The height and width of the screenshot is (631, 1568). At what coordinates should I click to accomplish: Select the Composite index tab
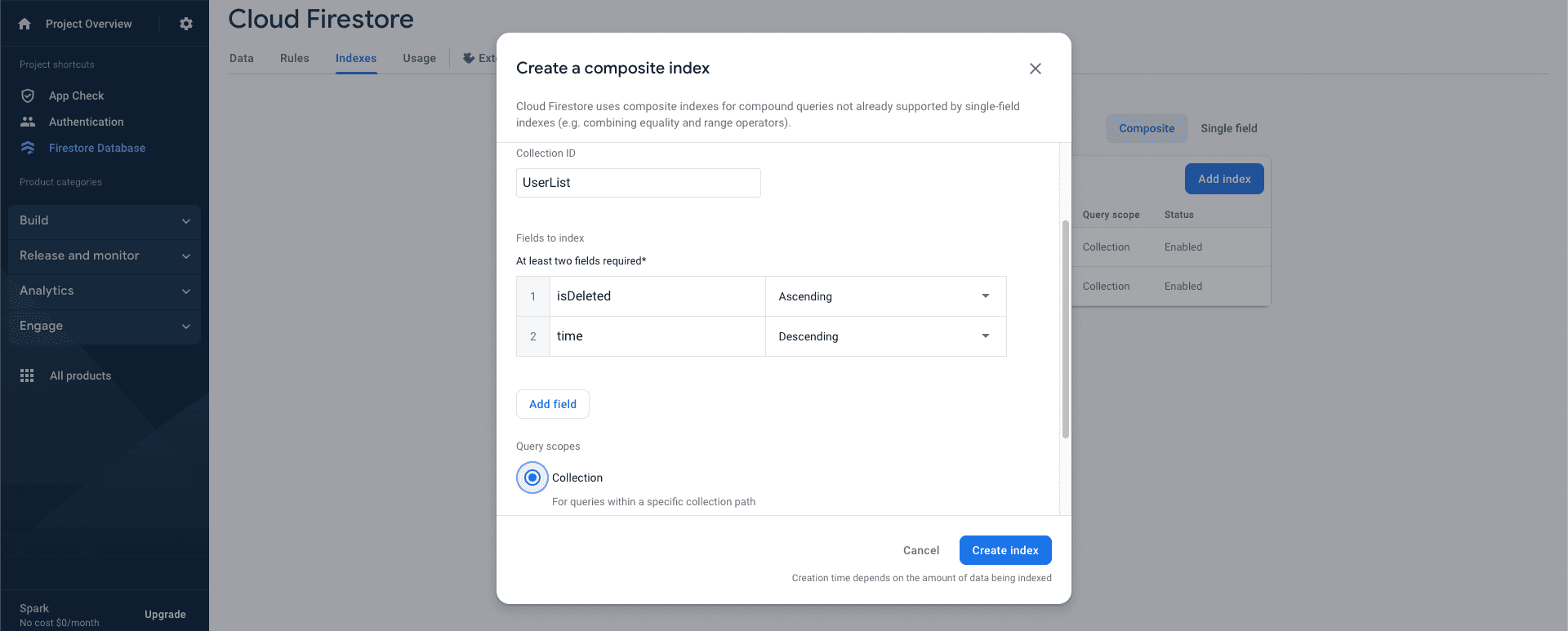pos(1147,128)
